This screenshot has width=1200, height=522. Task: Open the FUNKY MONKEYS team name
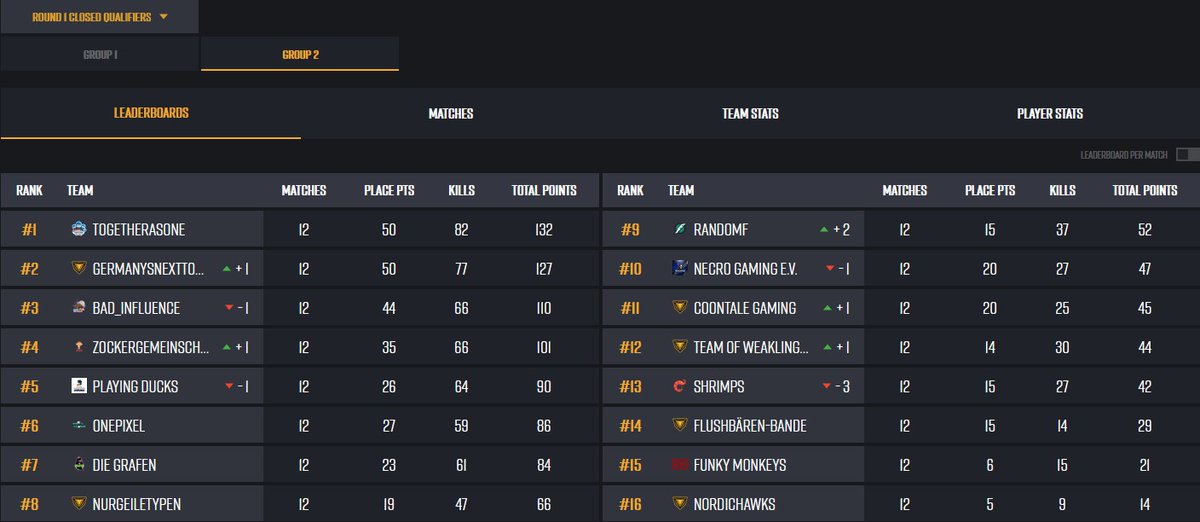pos(740,464)
